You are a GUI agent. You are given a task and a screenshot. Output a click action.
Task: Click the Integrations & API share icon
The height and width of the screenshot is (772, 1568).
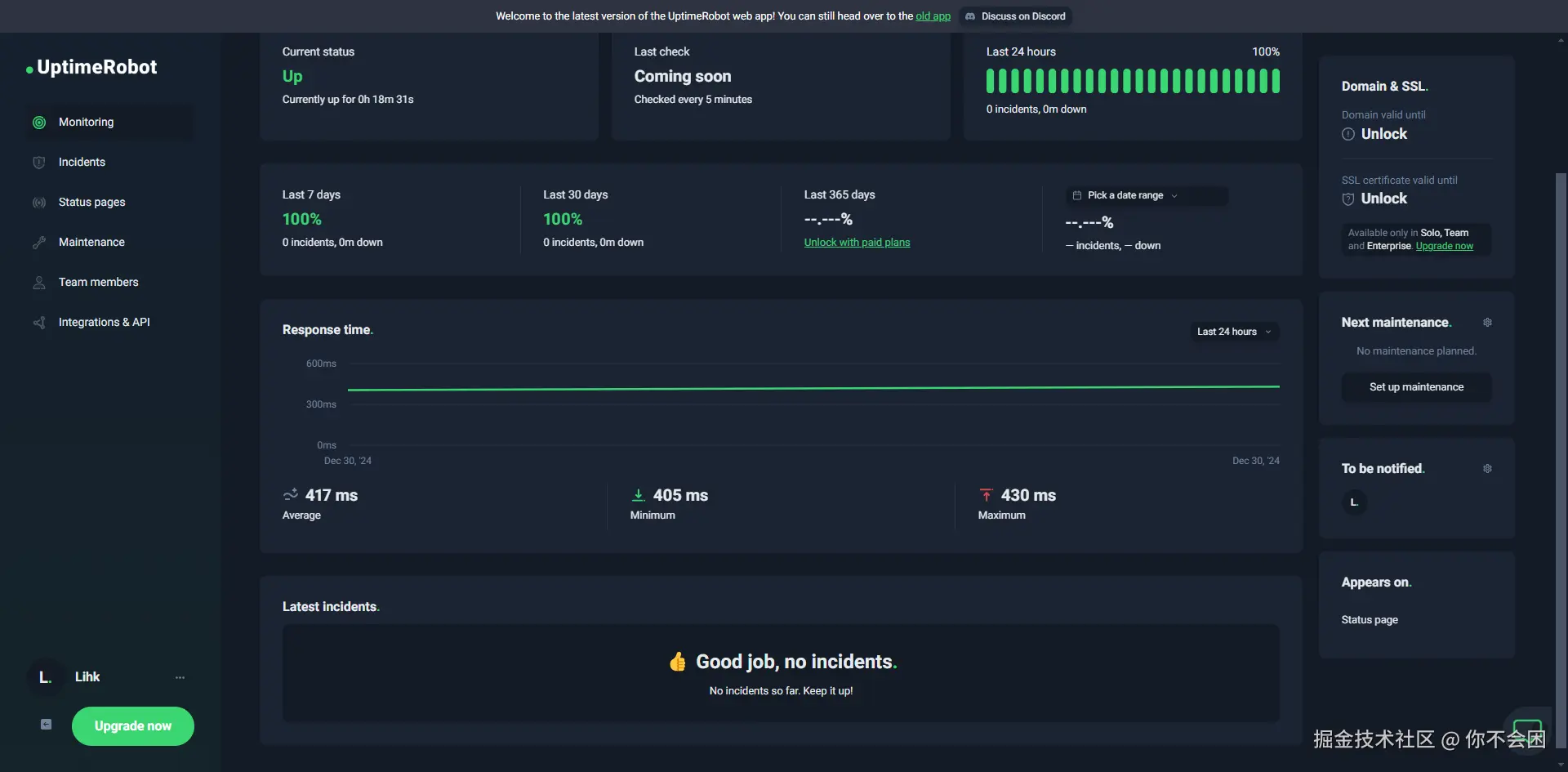pyautogui.click(x=39, y=323)
